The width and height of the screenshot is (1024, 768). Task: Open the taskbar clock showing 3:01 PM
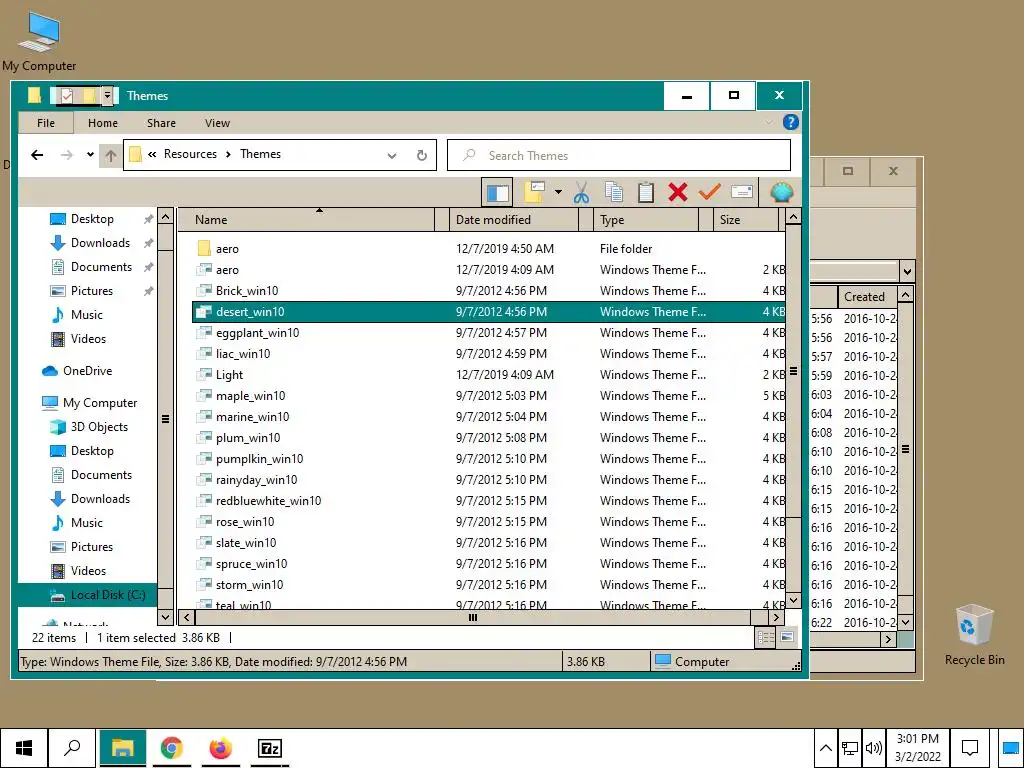pos(918,748)
